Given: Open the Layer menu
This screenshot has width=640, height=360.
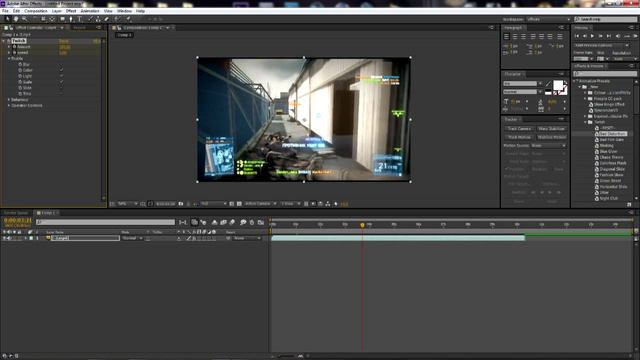Looking at the screenshot, I should click(x=57, y=11).
